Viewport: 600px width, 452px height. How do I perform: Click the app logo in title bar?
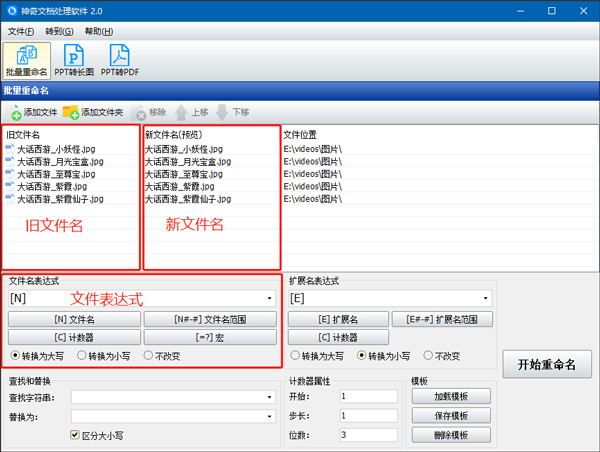(12, 11)
